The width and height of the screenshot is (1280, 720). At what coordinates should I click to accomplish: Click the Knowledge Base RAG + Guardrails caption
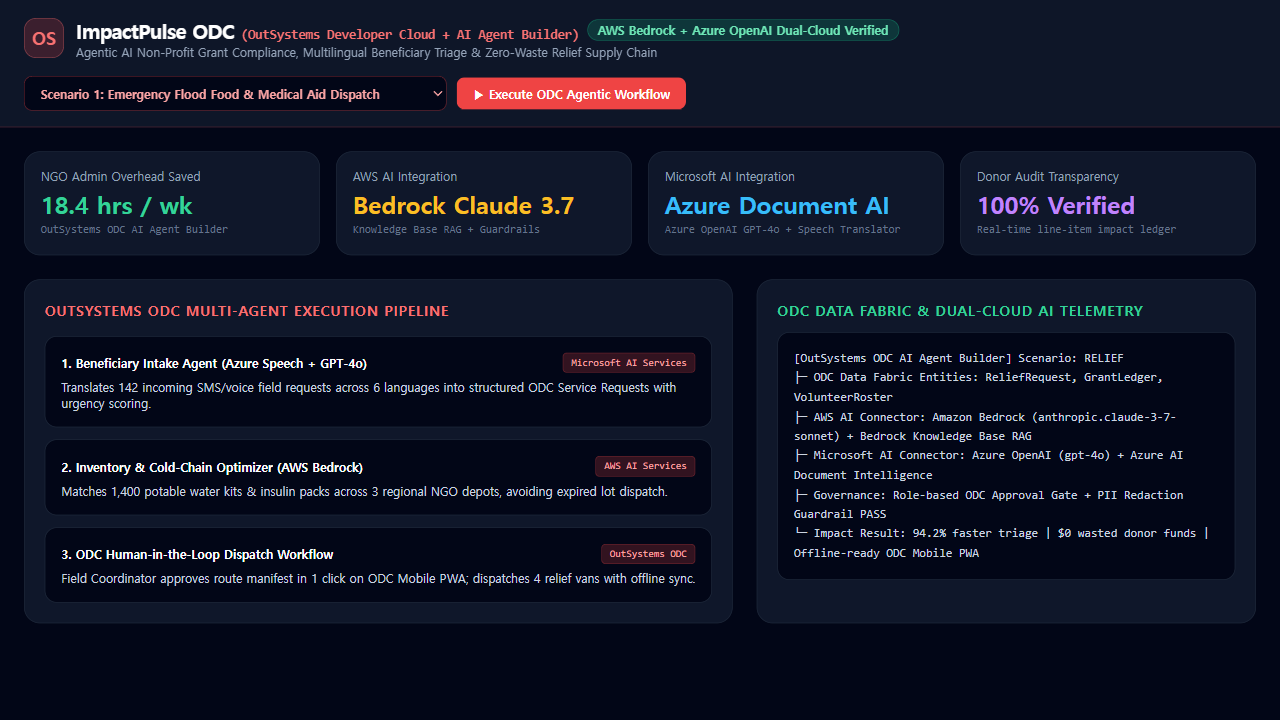coord(446,230)
